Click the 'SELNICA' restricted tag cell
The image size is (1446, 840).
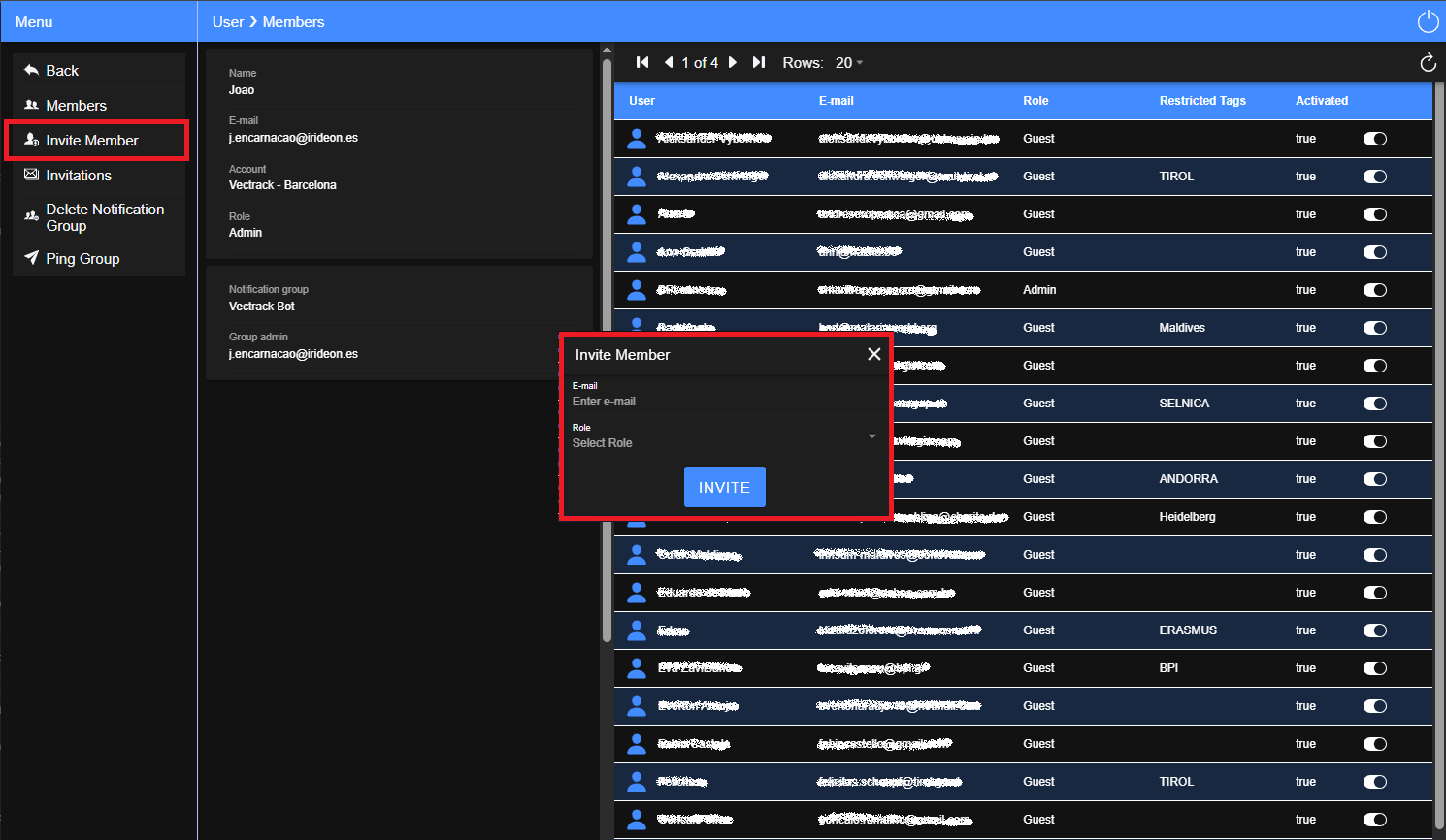(x=1184, y=404)
